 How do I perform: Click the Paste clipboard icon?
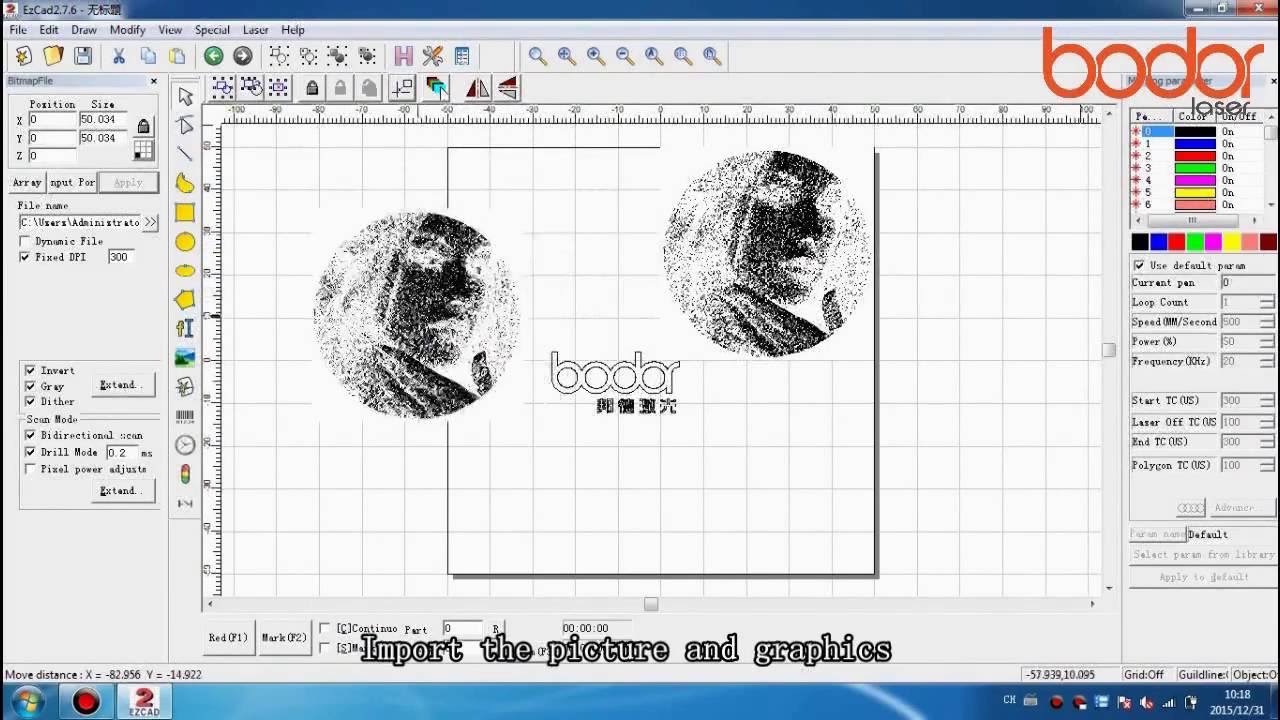coord(177,56)
